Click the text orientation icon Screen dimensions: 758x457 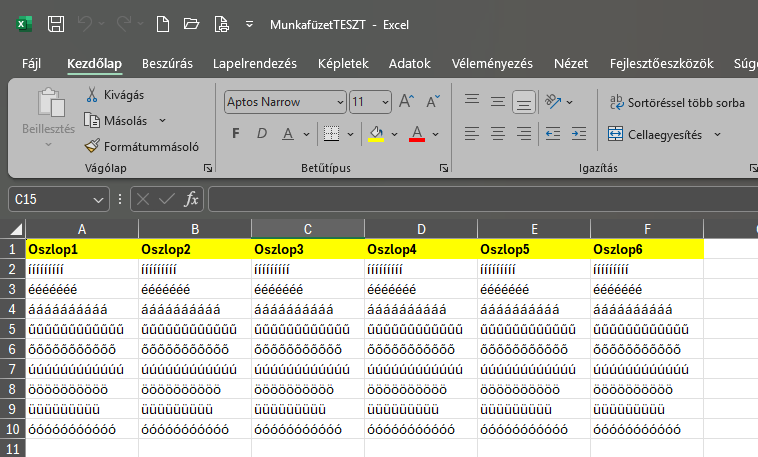(553, 102)
